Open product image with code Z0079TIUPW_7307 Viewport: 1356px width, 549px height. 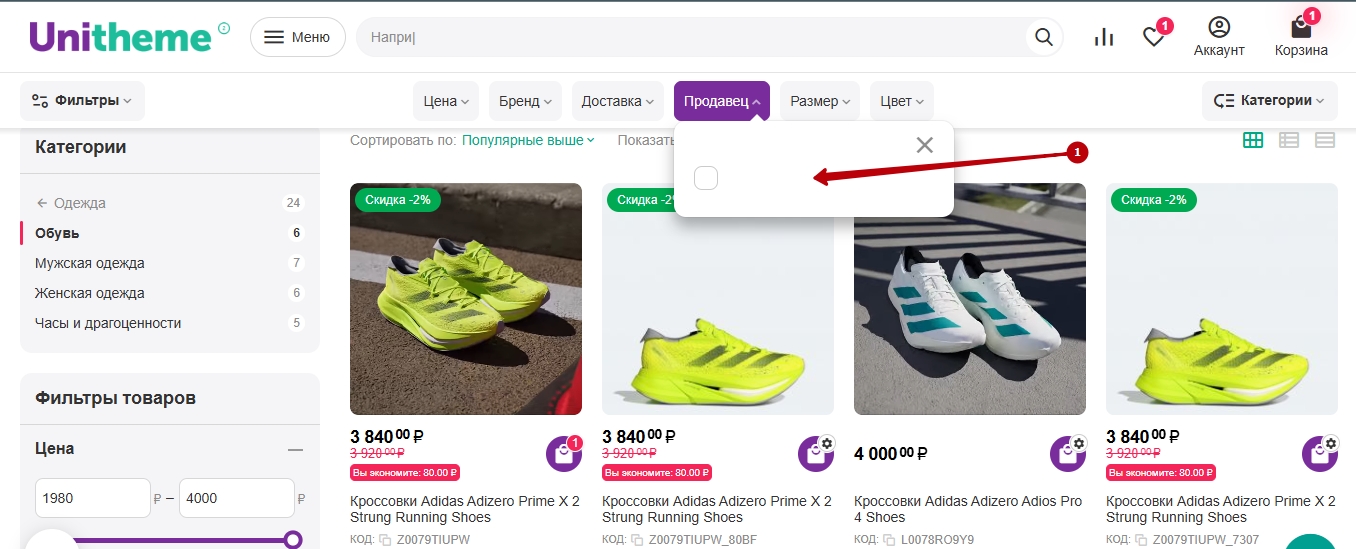pos(1222,299)
